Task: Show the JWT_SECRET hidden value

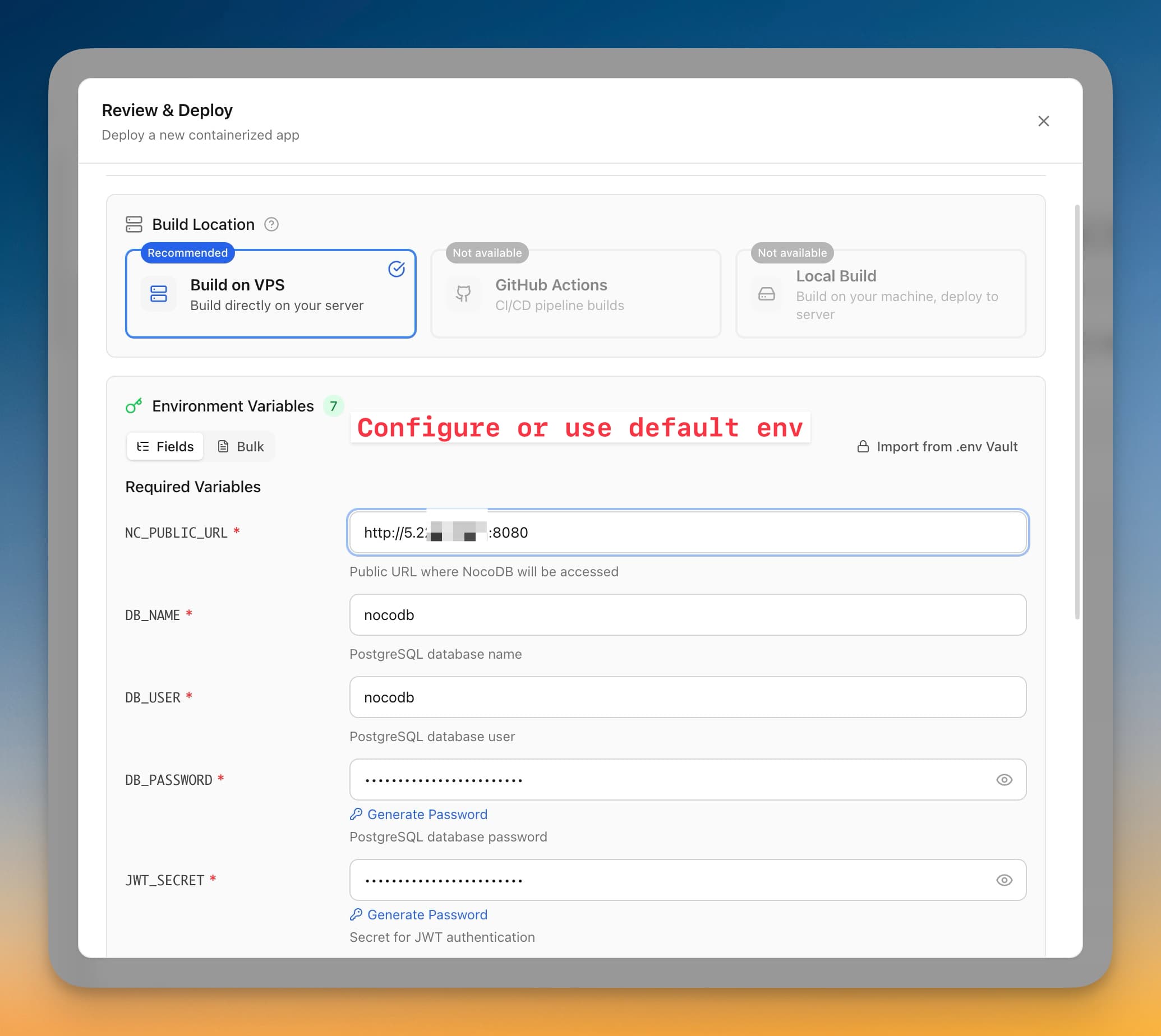Action: [x=1004, y=880]
